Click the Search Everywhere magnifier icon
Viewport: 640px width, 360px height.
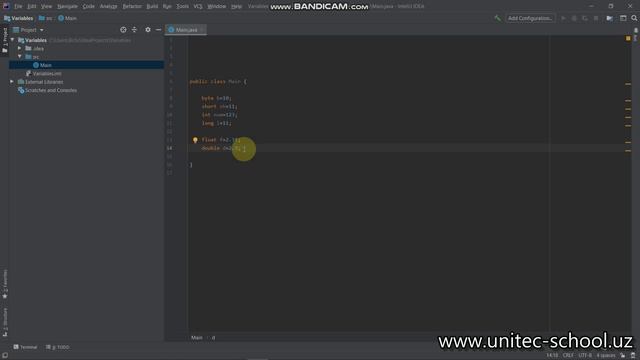(x=634, y=18)
